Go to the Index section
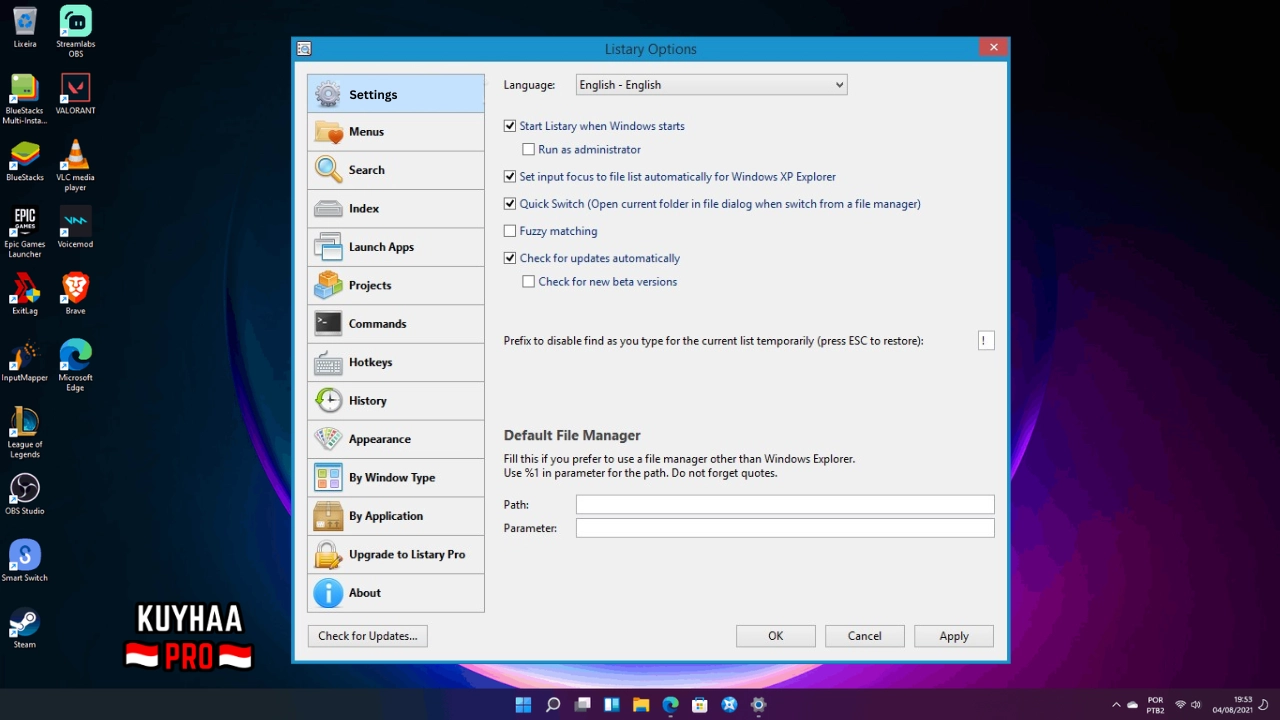This screenshot has height=720, width=1280. point(396,209)
